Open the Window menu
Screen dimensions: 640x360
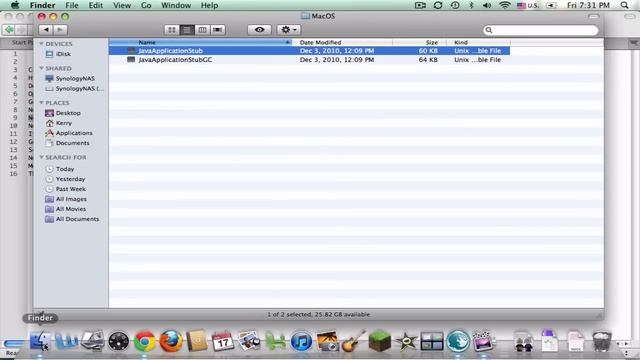pos(176,5)
